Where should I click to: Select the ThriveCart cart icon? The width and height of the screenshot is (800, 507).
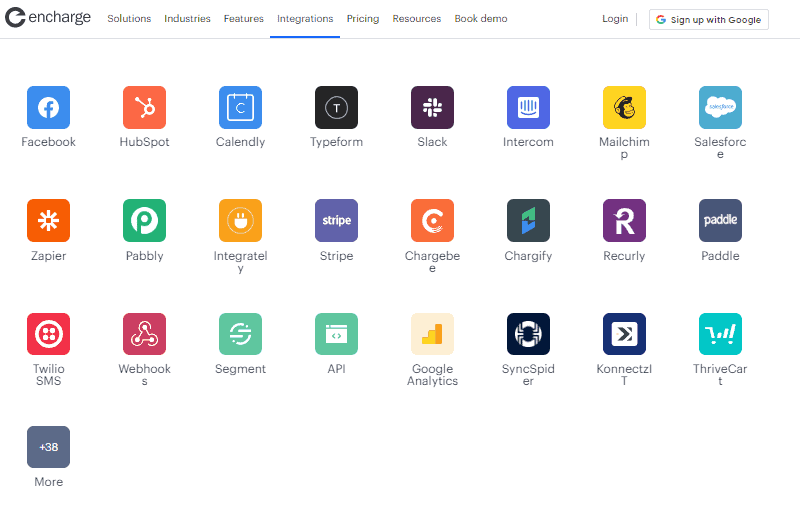click(720, 334)
